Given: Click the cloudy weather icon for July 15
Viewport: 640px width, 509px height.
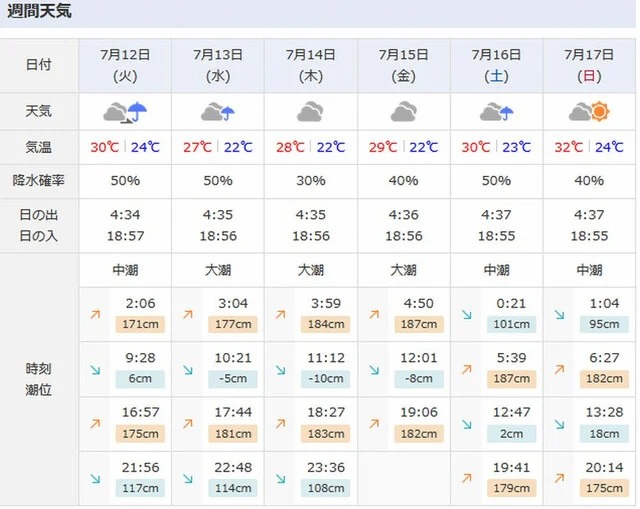Looking at the screenshot, I should (x=403, y=112).
